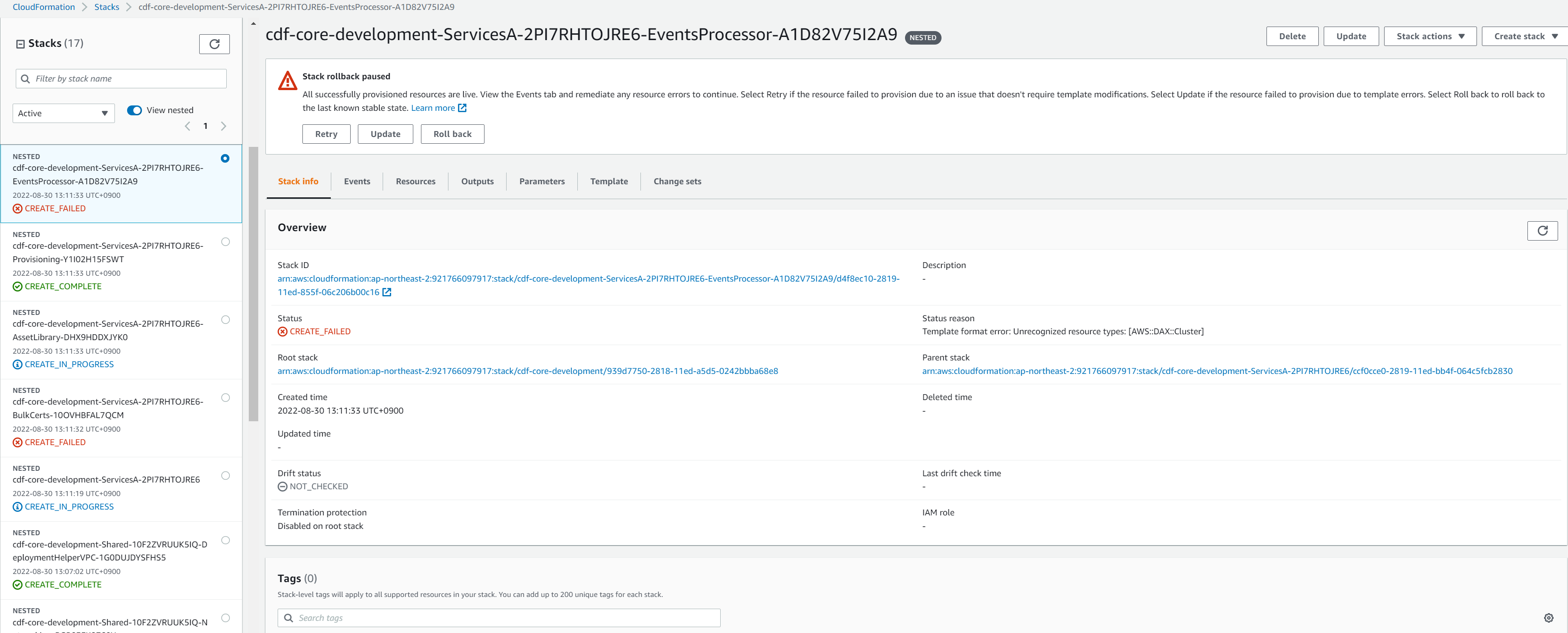Refresh the Stacks list
The height and width of the screenshot is (633, 1568).
pyautogui.click(x=214, y=44)
